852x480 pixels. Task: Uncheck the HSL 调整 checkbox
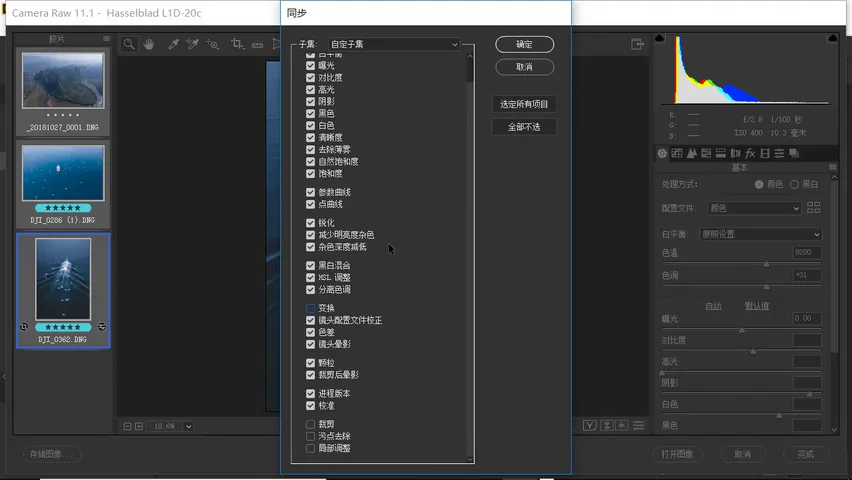310,277
